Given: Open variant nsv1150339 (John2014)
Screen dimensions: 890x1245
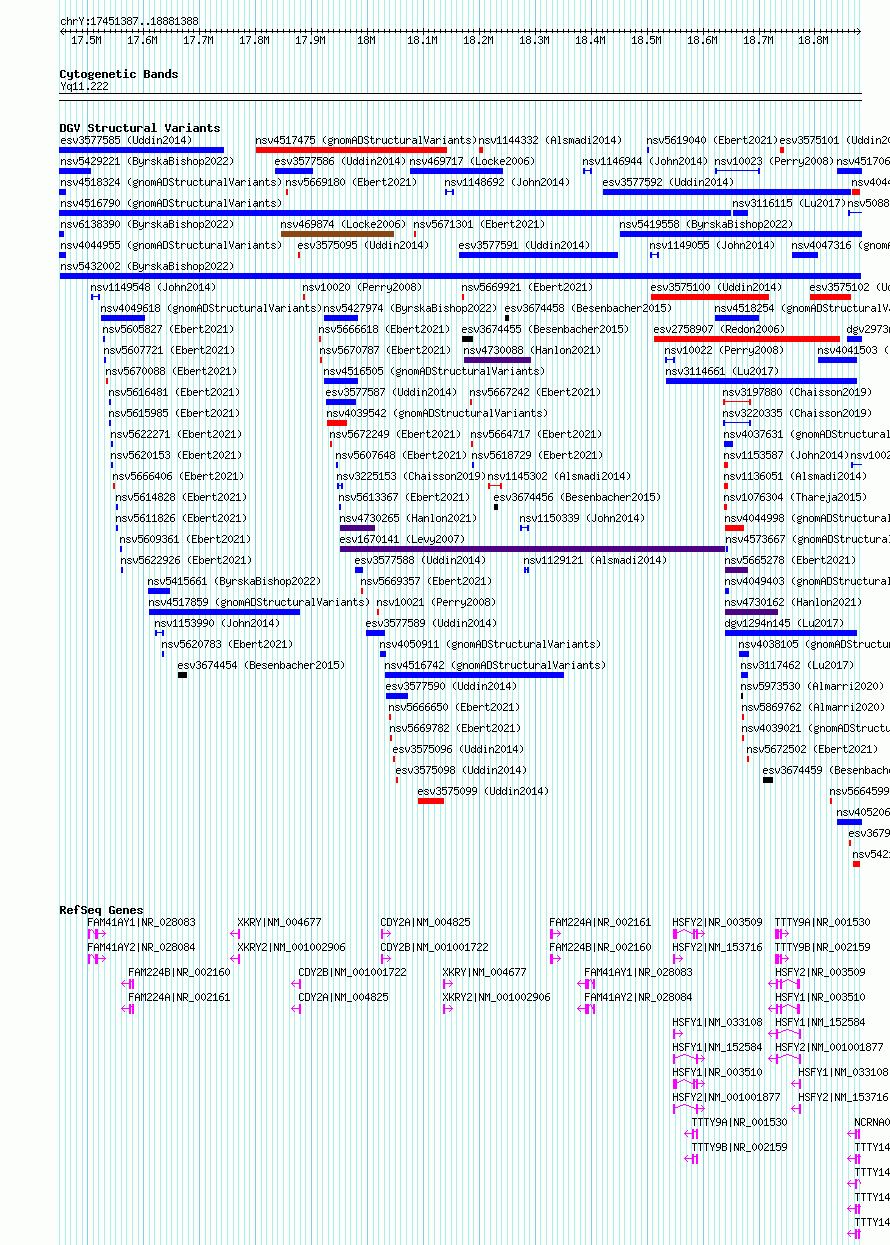Looking at the screenshot, I should (582, 518).
